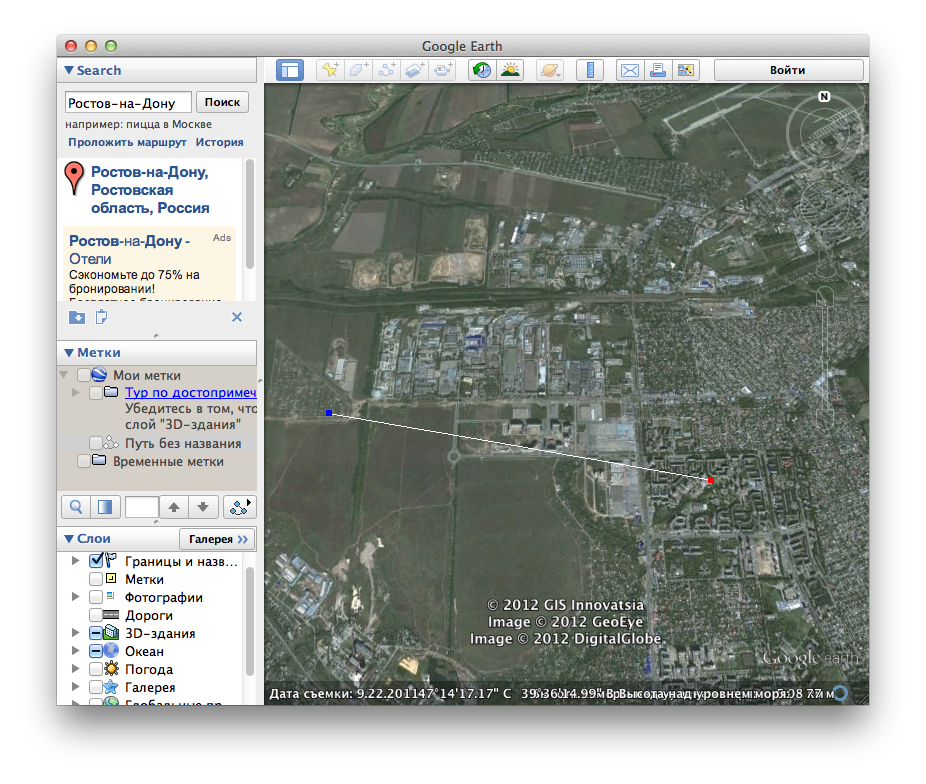
Task: Collapse the Слои panel header triangle
Action: click(69, 538)
